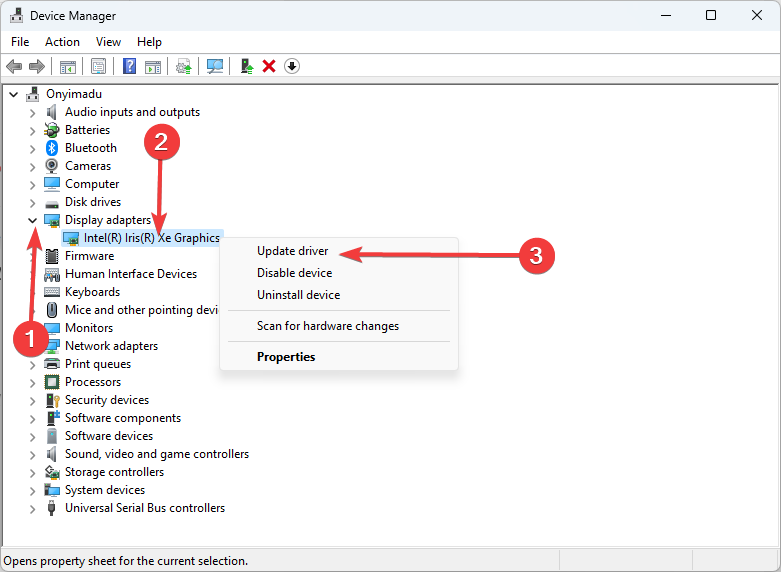Toggle the Show/Hide Action Pane toolbar icon
The width and height of the screenshot is (781, 572).
[x=153, y=66]
